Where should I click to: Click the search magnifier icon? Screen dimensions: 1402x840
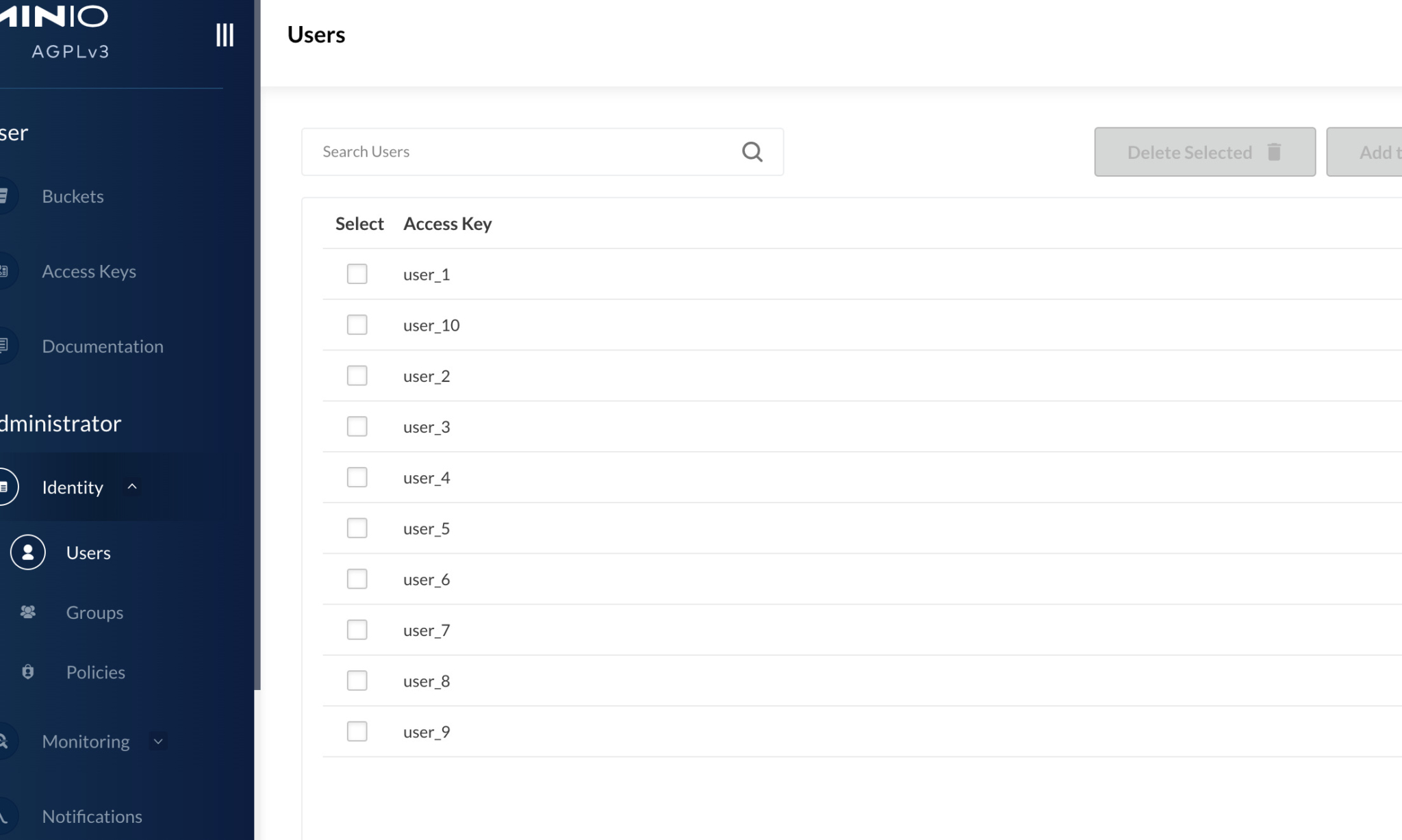click(752, 151)
